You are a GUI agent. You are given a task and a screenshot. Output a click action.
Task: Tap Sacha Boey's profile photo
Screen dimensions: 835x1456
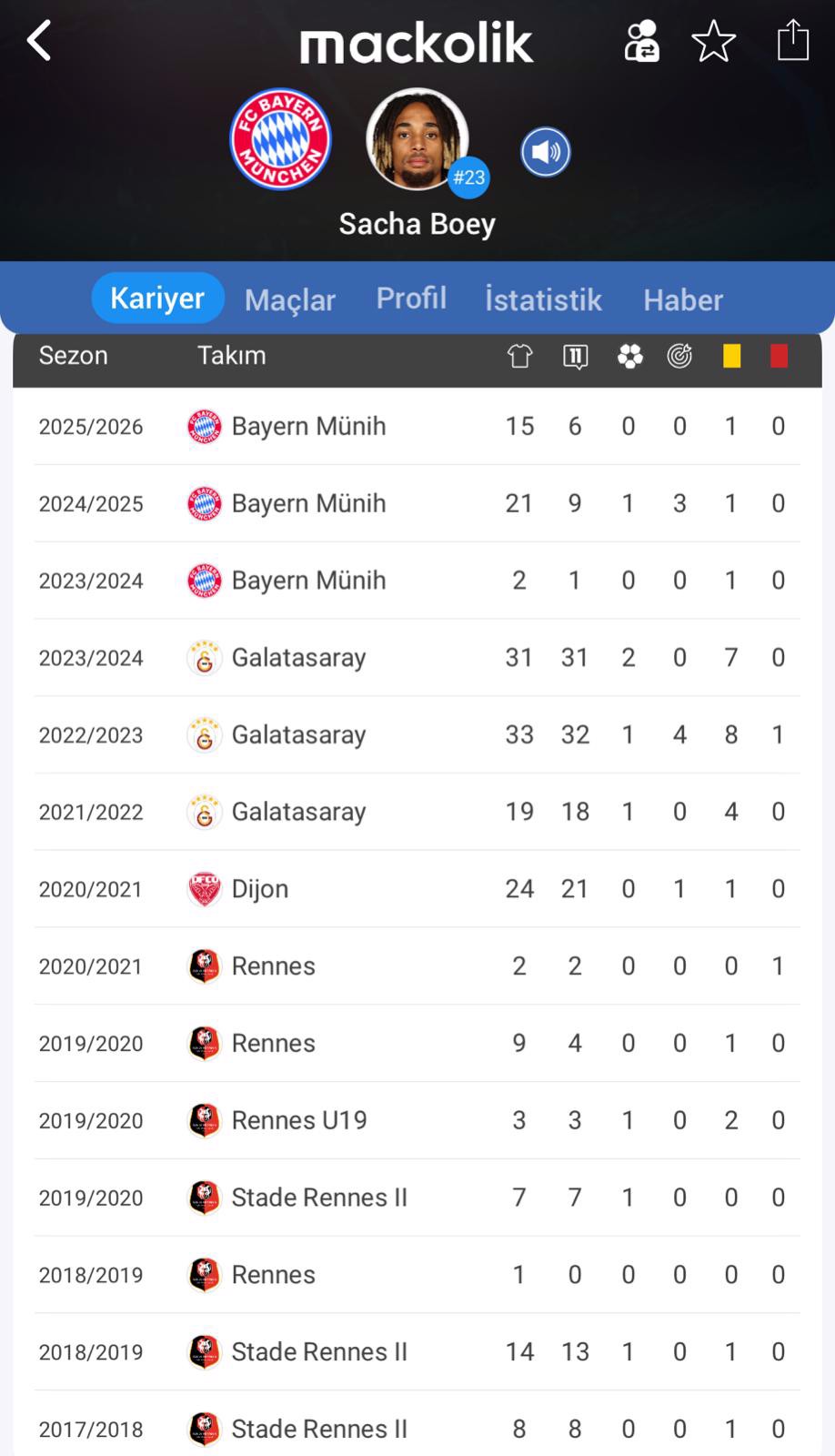[x=417, y=139]
